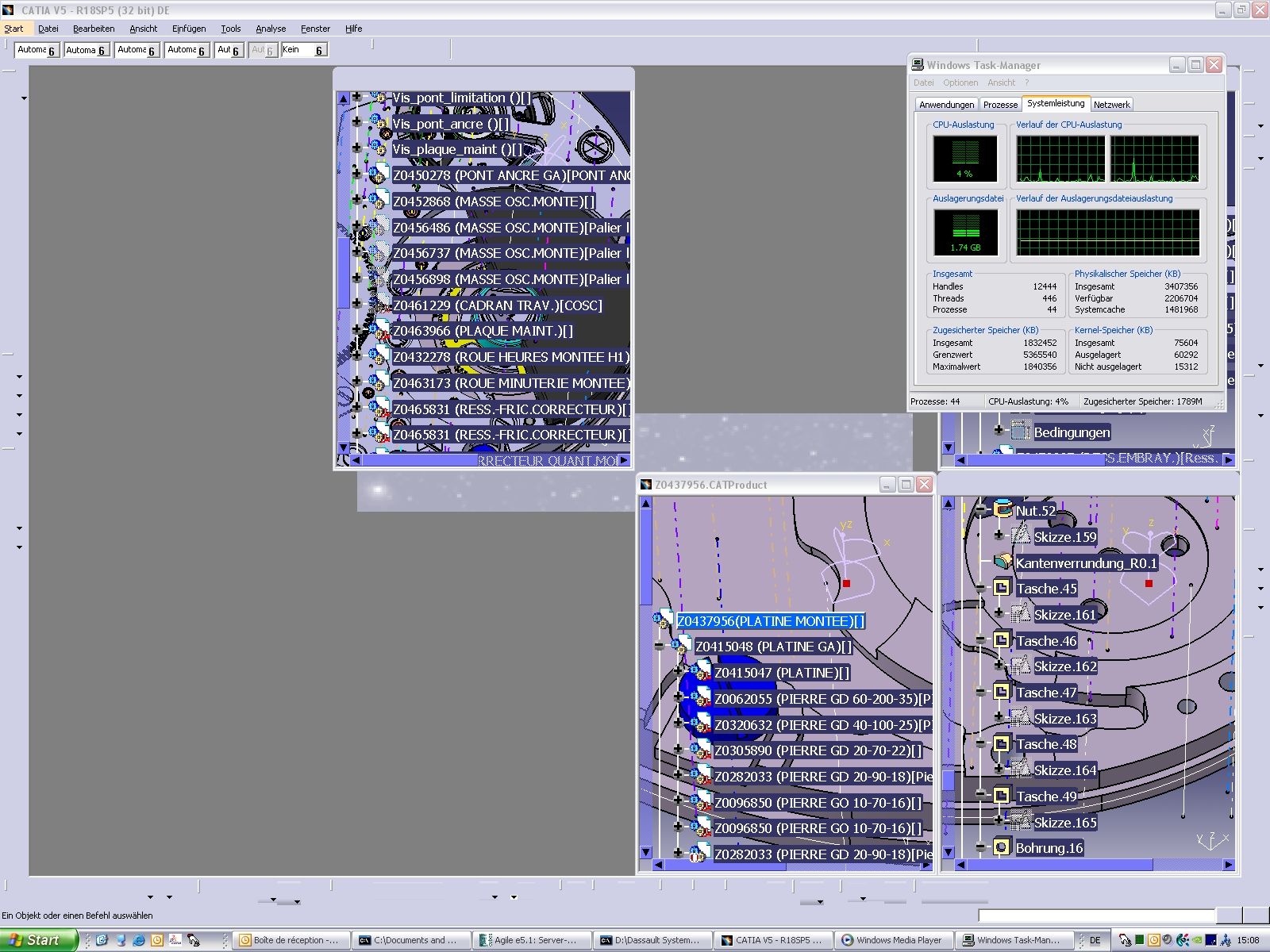Screen dimensions: 1270x952
Task: Collapse the Tasche.46 node
Action: [x=980, y=639]
